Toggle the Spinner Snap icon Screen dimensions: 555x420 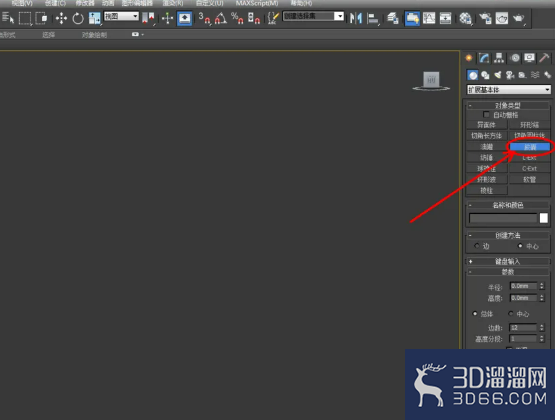(x=254, y=18)
